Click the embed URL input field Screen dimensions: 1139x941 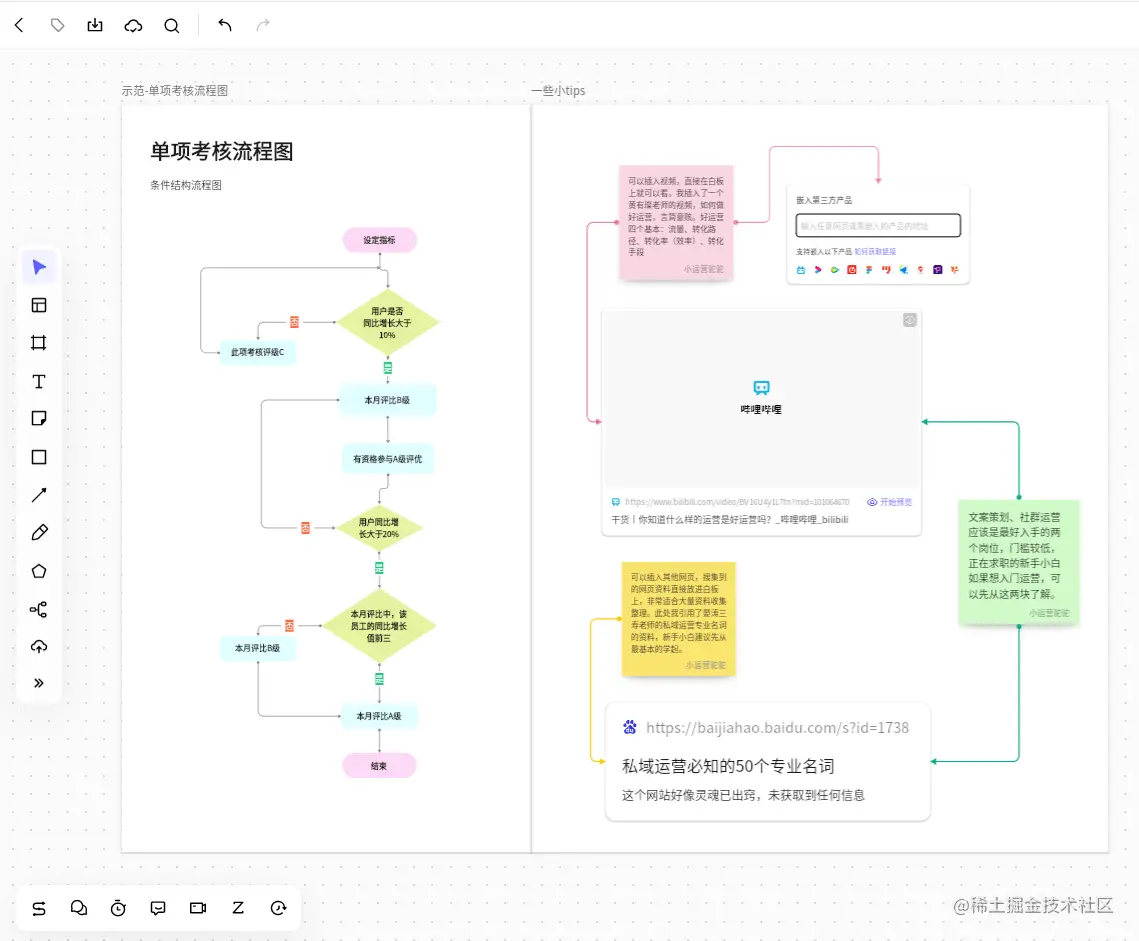(x=878, y=225)
